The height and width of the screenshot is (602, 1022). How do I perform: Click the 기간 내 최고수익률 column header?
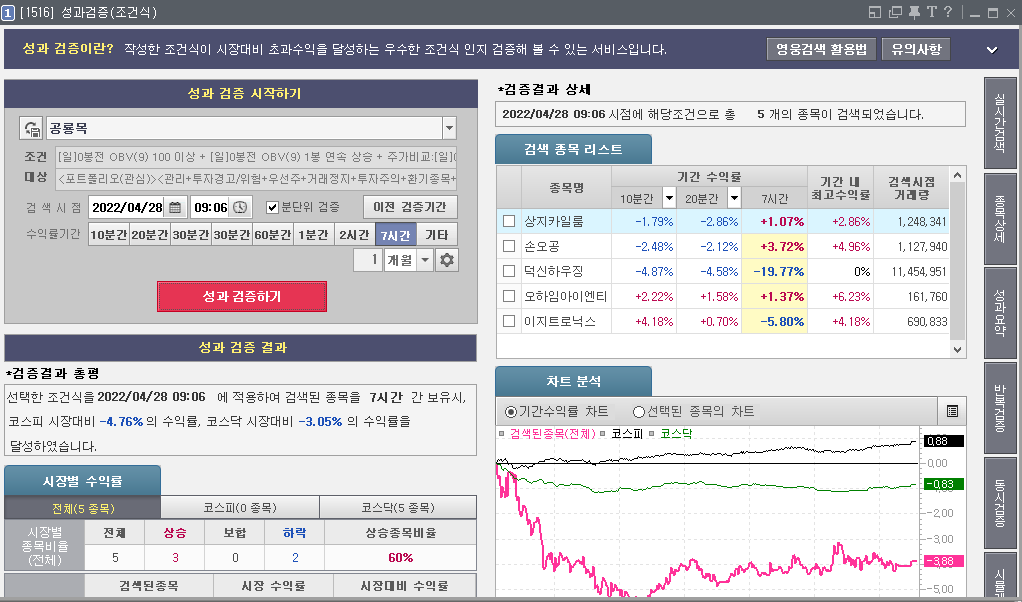coord(840,188)
